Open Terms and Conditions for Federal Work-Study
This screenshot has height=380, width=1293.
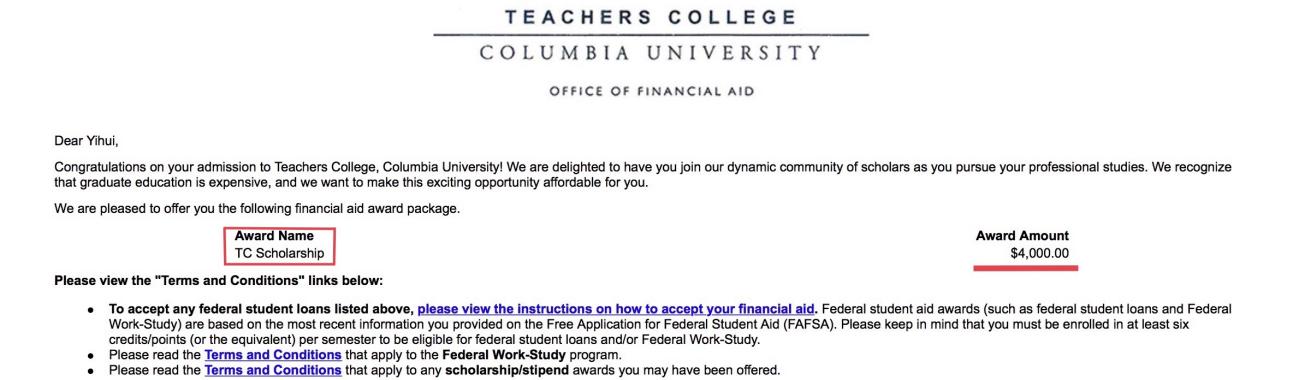[x=273, y=355]
